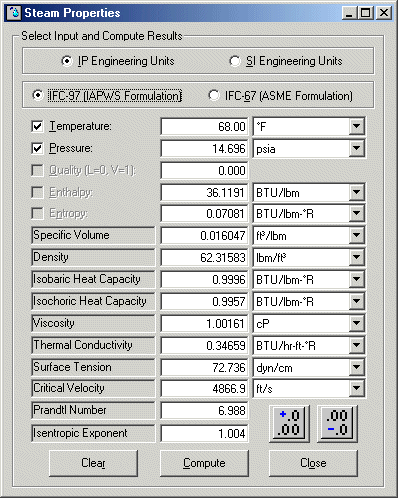Toggle the Enthalpy checkbox
398x498 pixels.
point(37,192)
